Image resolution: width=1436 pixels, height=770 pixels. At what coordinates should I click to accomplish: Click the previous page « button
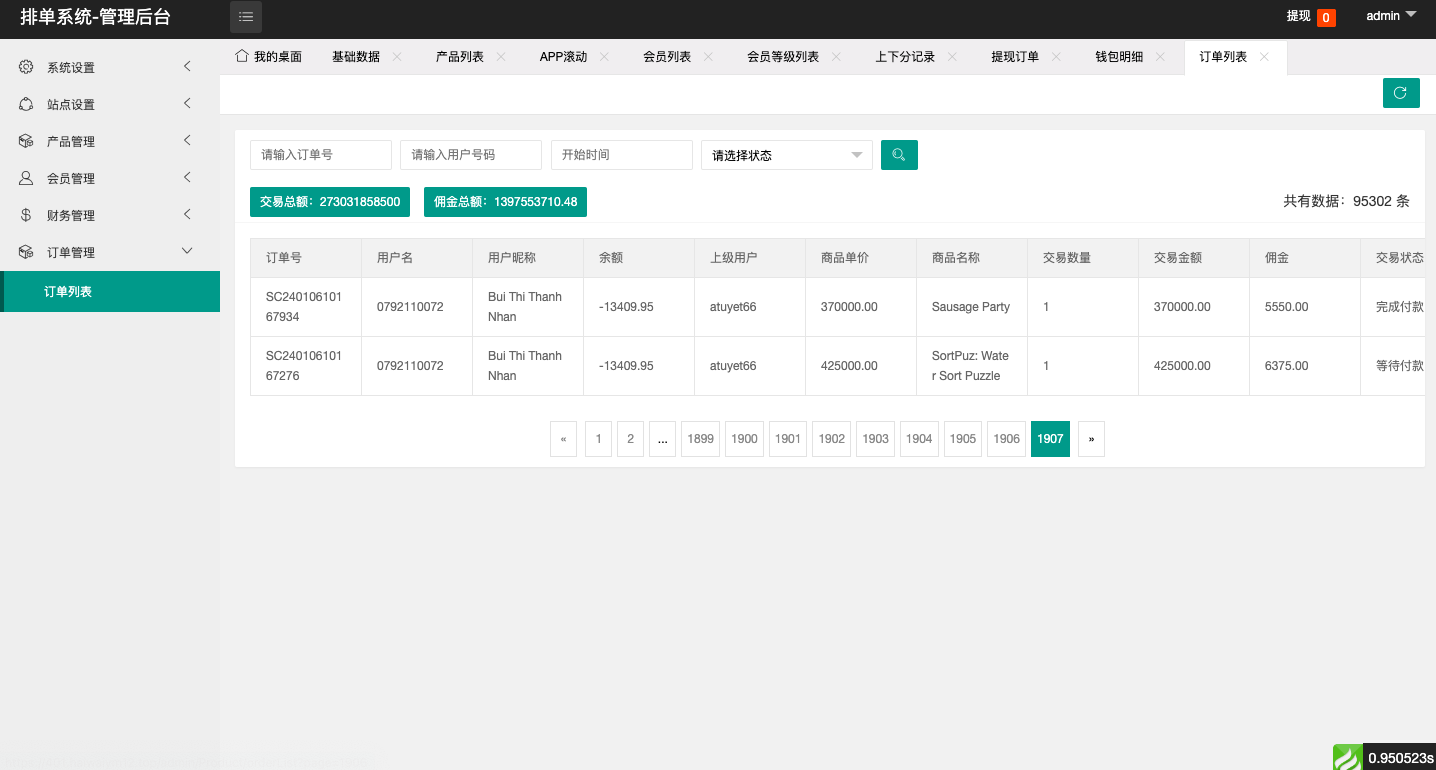click(x=563, y=439)
